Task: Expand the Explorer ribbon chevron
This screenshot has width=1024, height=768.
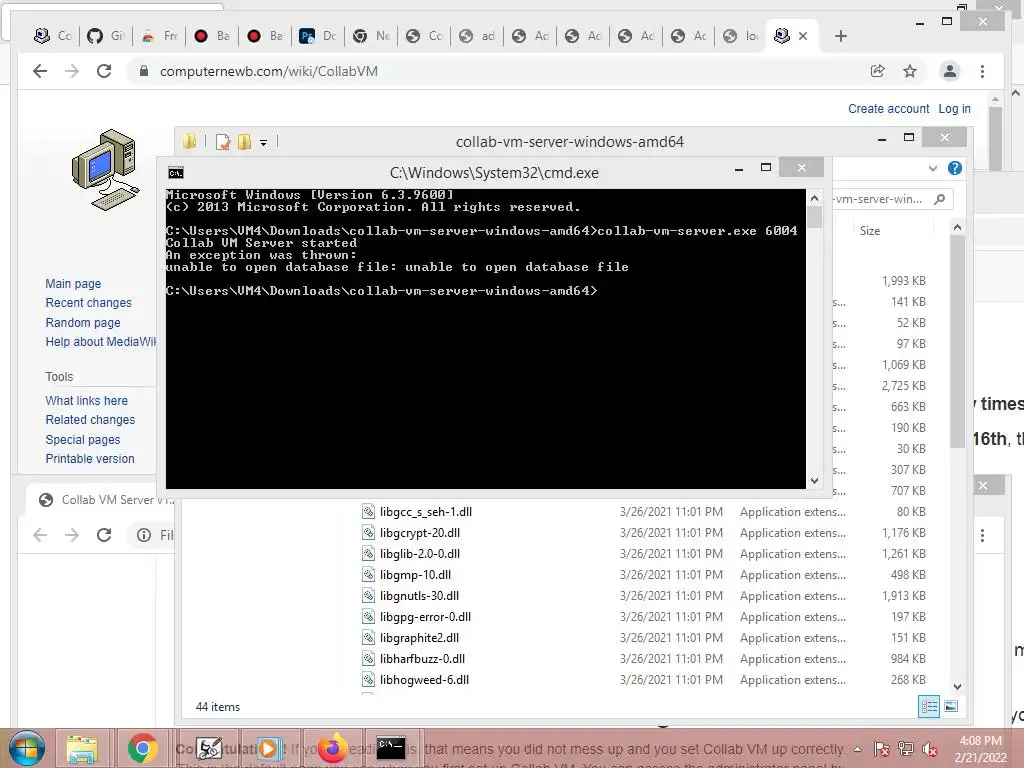Action: pyautogui.click(x=933, y=168)
